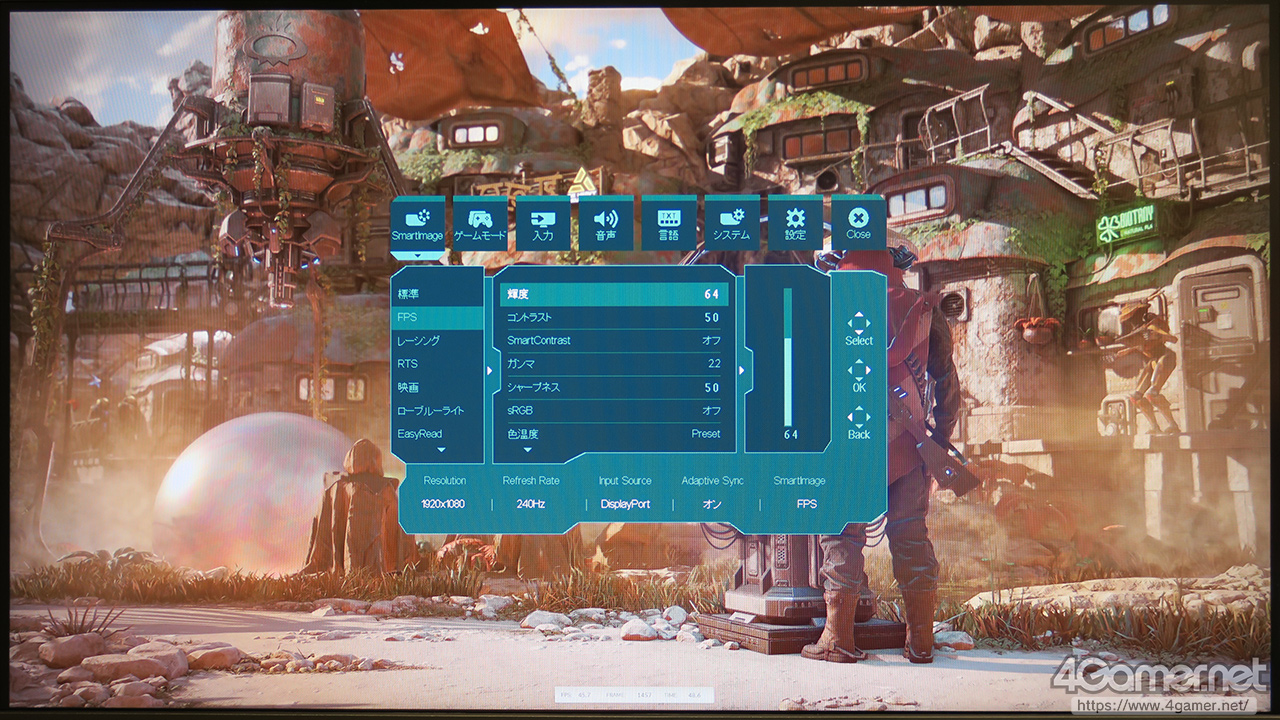This screenshot has height=720, width=1280.
Task: Click the 1920x1080 resolution value
Action: pos(443,504)
